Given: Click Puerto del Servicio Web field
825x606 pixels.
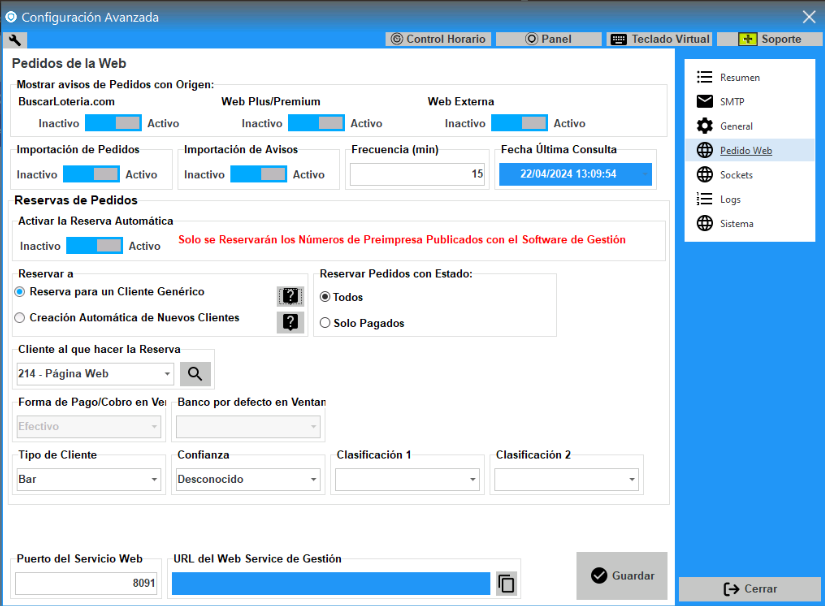Looking at the screenshot, I should tap(87, 583).
